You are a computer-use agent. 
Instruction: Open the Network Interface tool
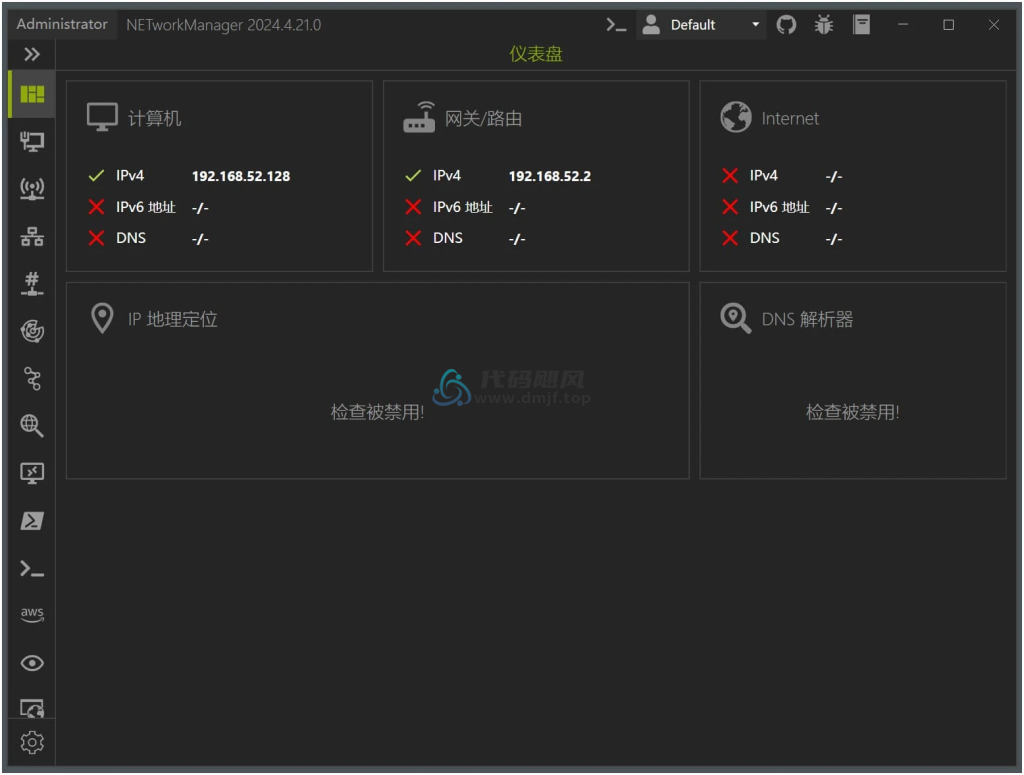pyautogui.click(x=32, y=142)
